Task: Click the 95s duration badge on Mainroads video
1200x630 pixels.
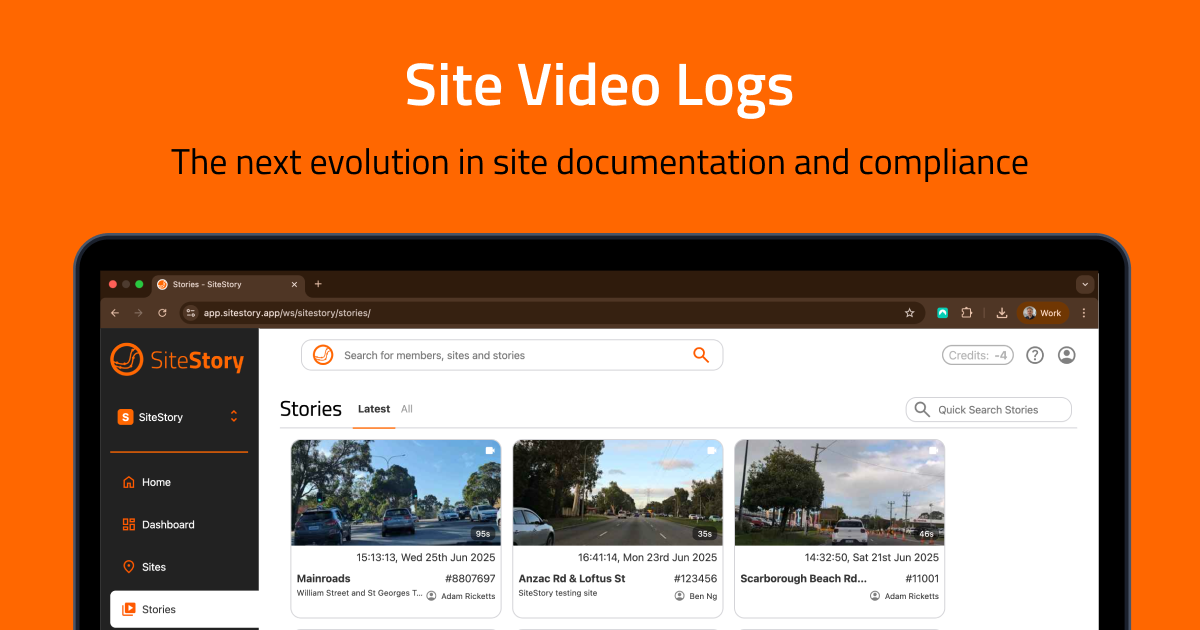Action: tap(481, 535)
